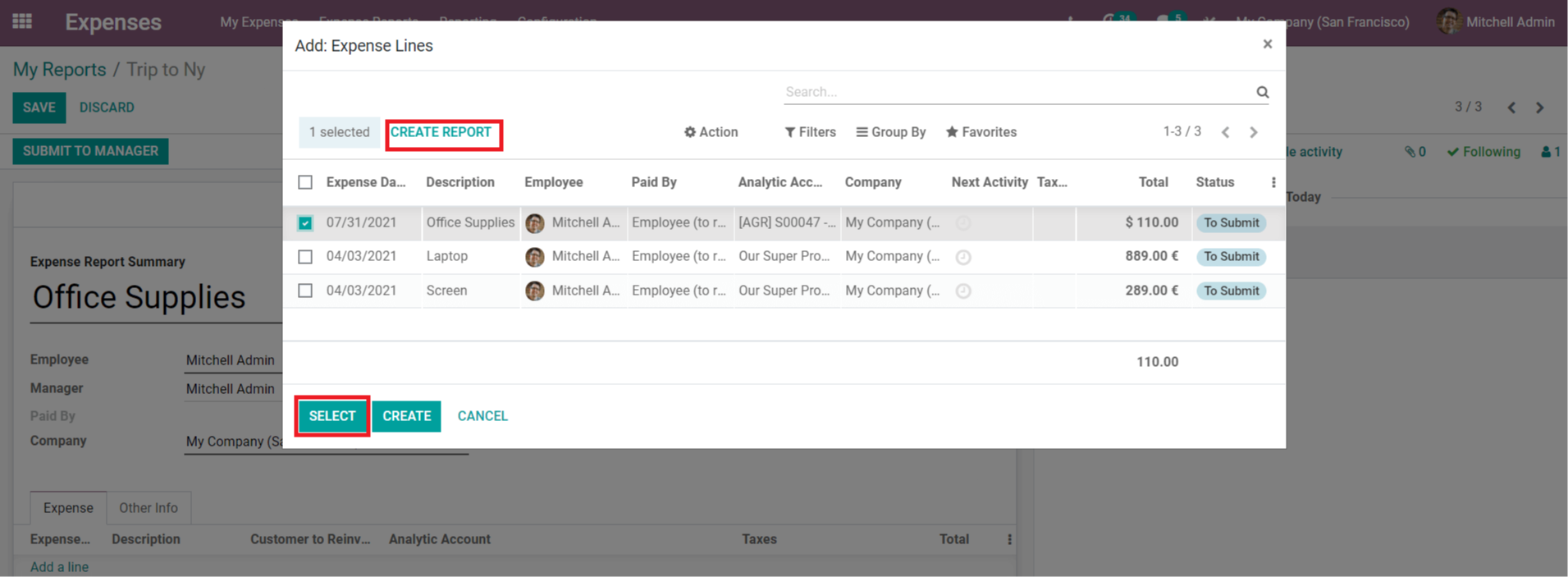Switch to the Other Info tab
1568x577 pixels.
click(149, 508)
